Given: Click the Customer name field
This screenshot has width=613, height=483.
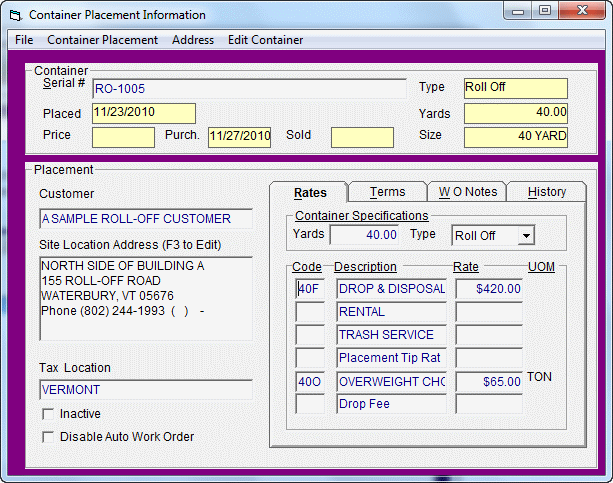Looking at the screenshot, I should [146, 219].
